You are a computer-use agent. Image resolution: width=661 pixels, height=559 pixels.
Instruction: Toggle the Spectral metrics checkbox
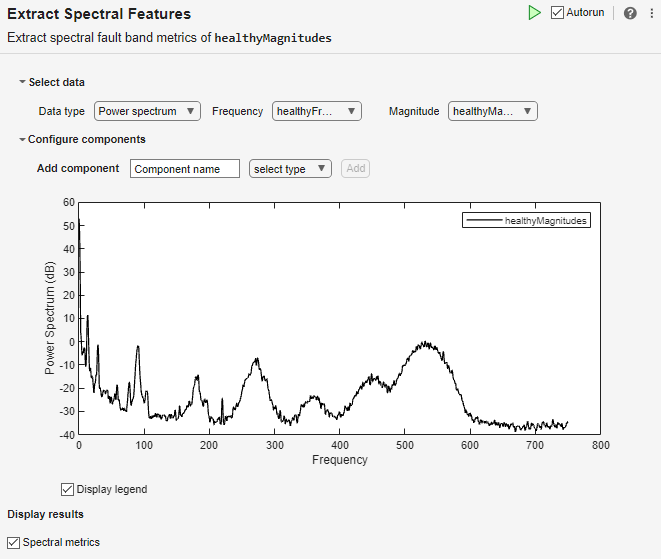click(13, 542)
